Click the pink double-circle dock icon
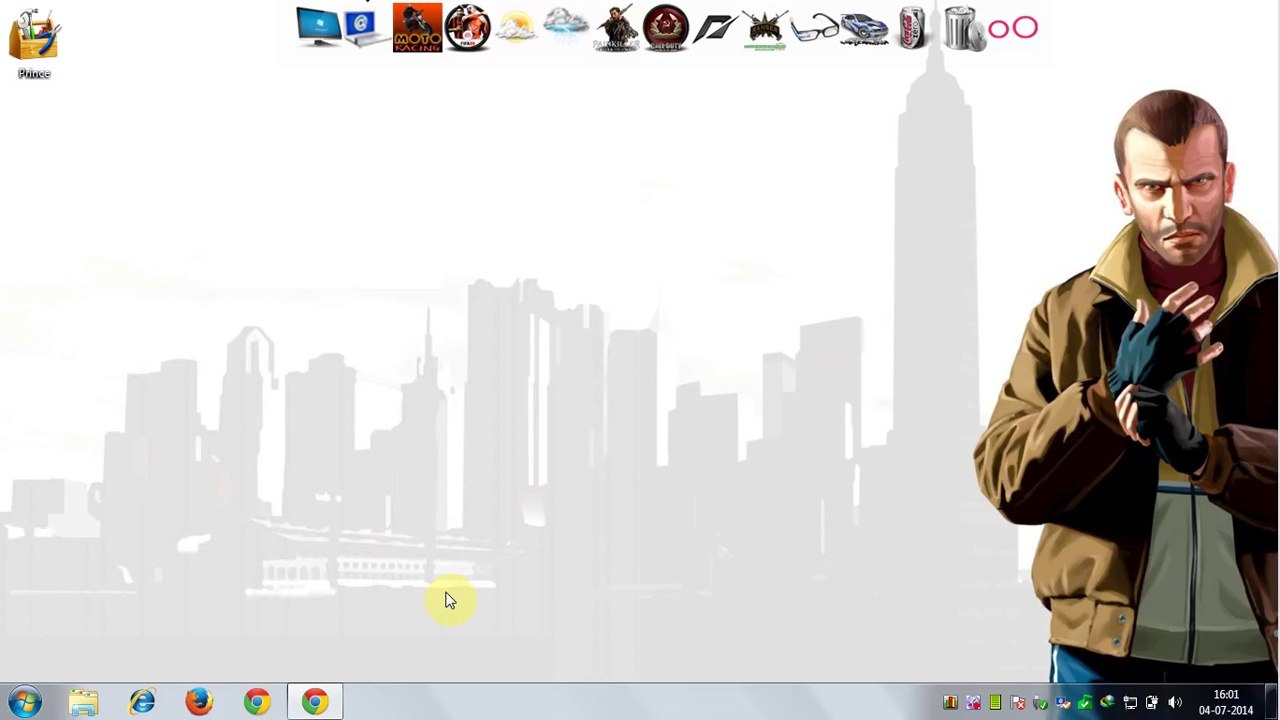 pos(1013,28)
